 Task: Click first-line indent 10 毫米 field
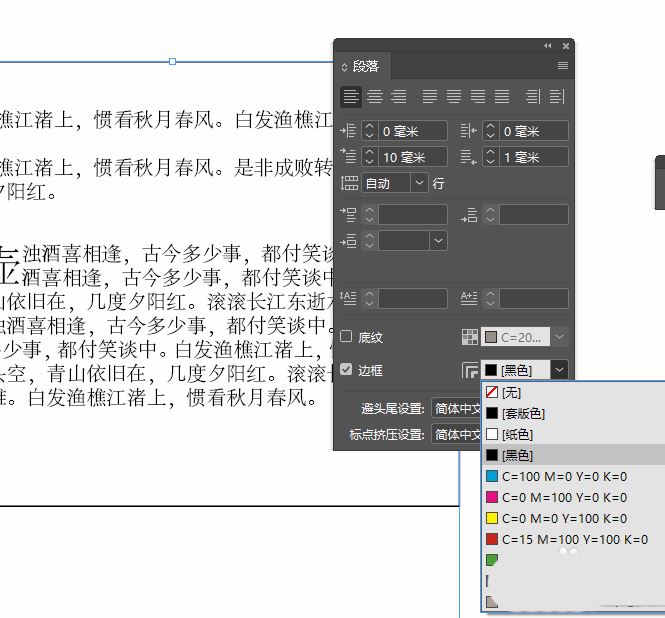coord(412,157)
